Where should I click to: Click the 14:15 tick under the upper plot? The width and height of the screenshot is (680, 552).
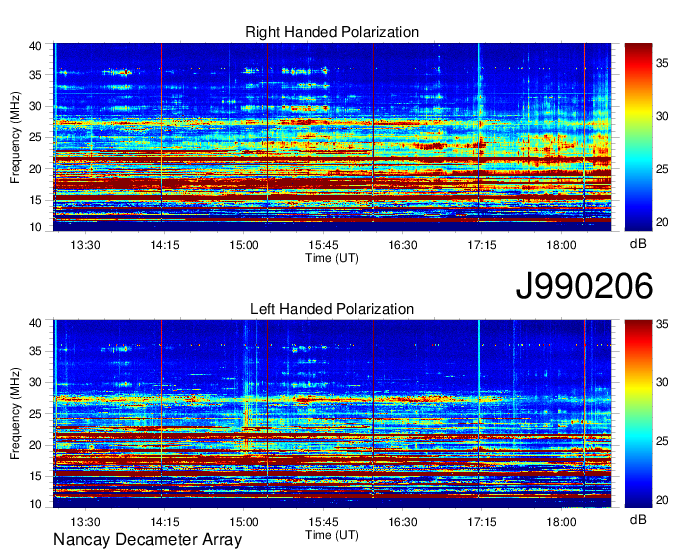click(164, 245)
